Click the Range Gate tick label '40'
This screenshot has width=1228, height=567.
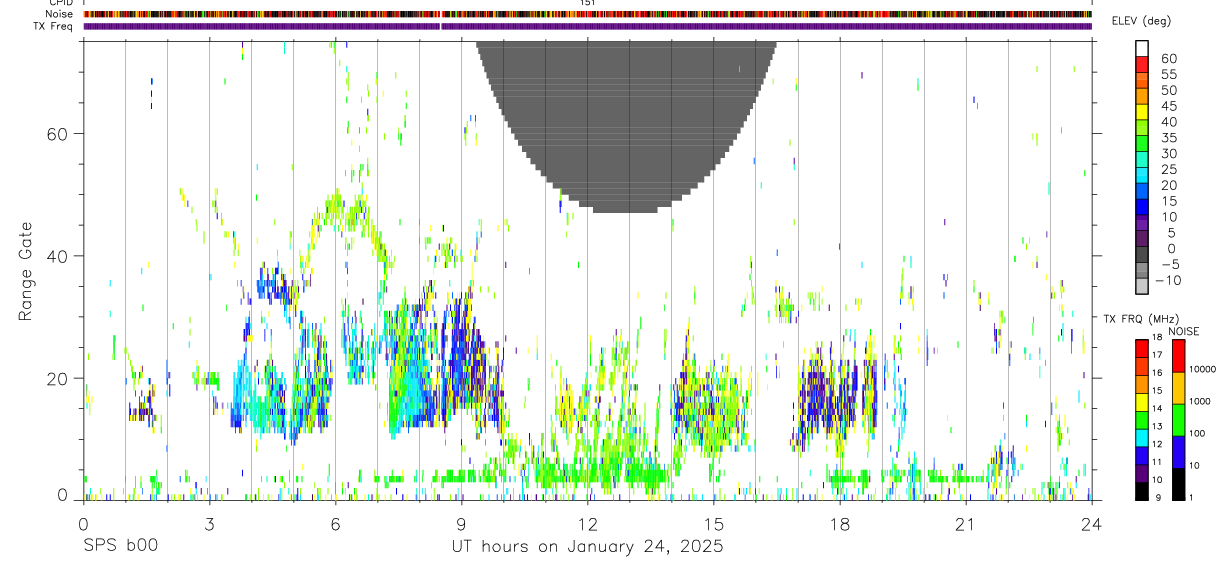(x=58, y=256)
